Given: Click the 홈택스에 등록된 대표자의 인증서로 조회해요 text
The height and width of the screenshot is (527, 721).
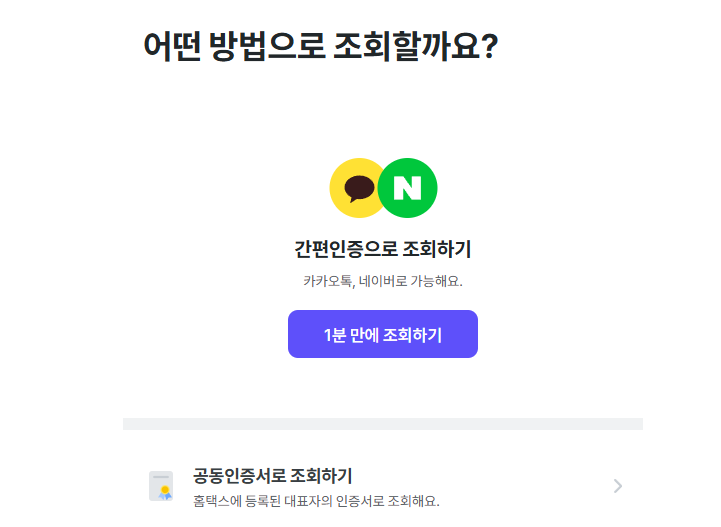Looking at the screenshot, I should tap(316, 501).
